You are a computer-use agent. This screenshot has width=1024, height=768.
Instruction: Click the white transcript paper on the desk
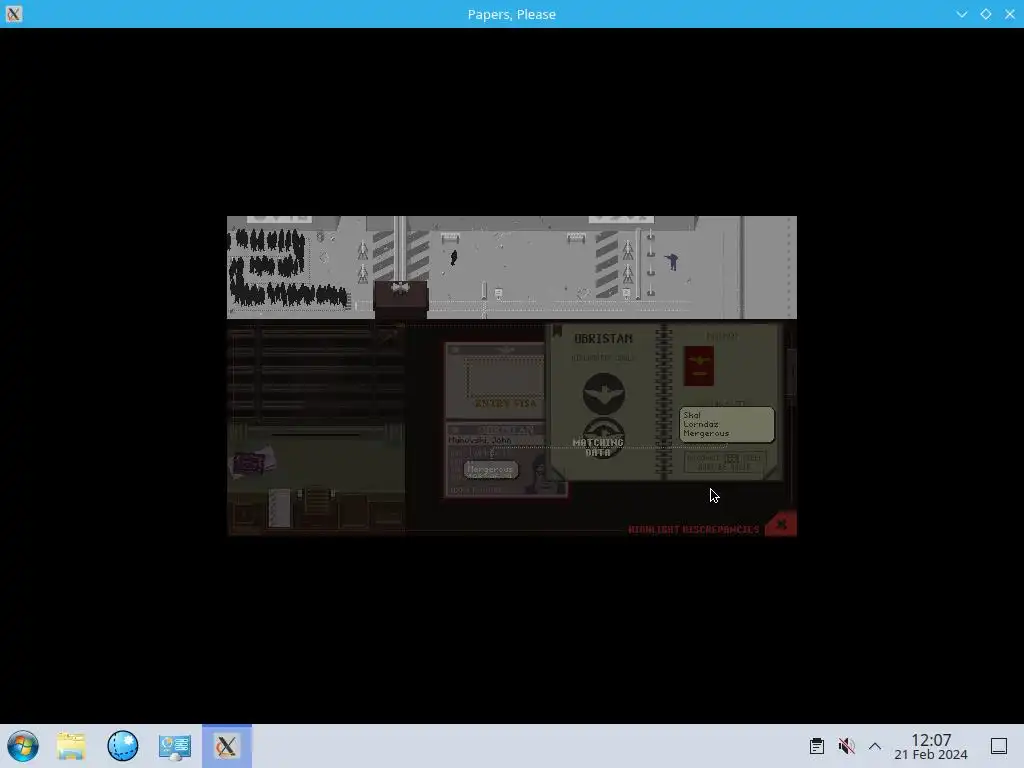(x=280, y=507)
